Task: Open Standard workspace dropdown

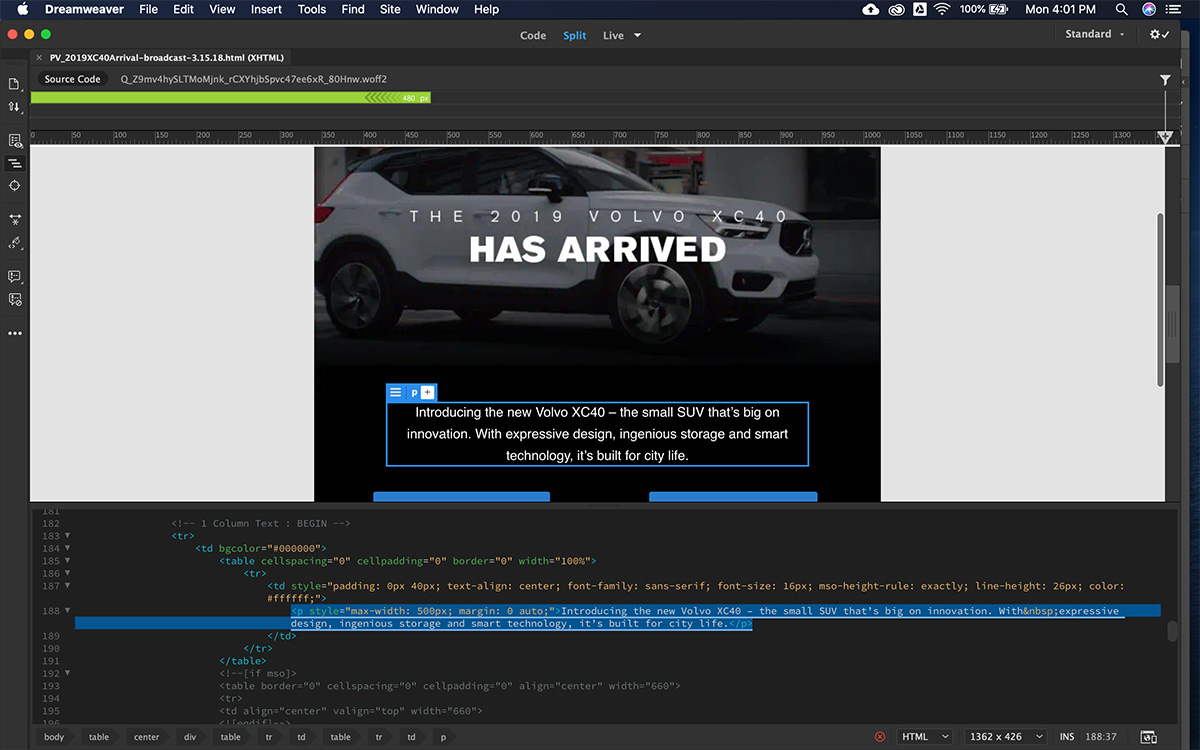Action: coord(1094,34)
